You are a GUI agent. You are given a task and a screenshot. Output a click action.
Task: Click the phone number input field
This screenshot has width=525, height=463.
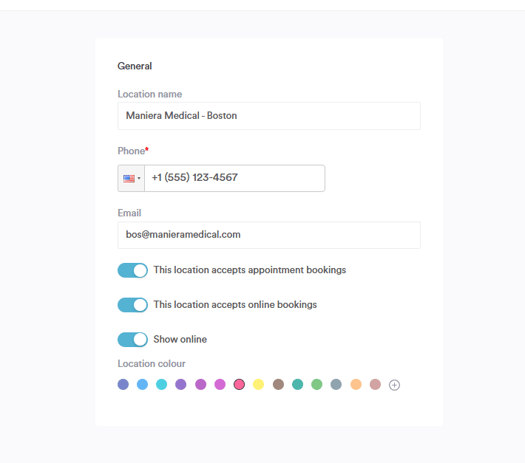pyautogui.click(x=234, y=178)
